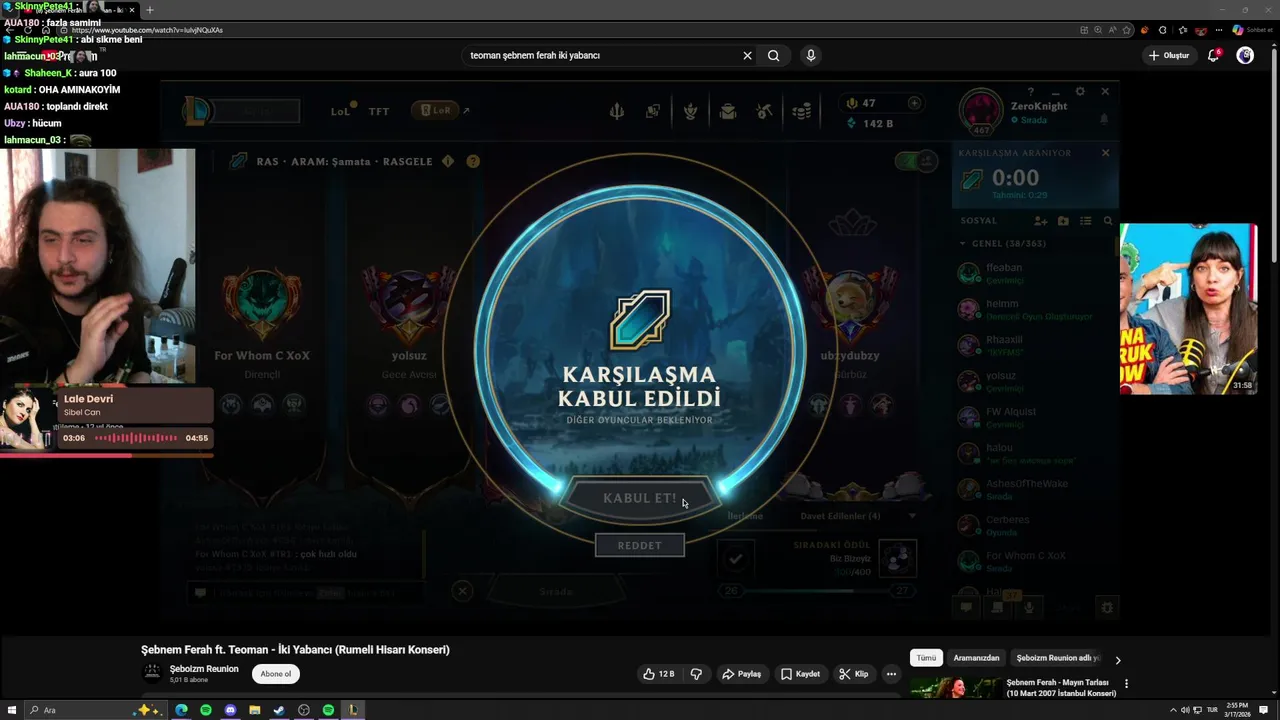The image size is (1280, 720).
Task: Show more filter chips with the arrow
Action: point(1118,660)
